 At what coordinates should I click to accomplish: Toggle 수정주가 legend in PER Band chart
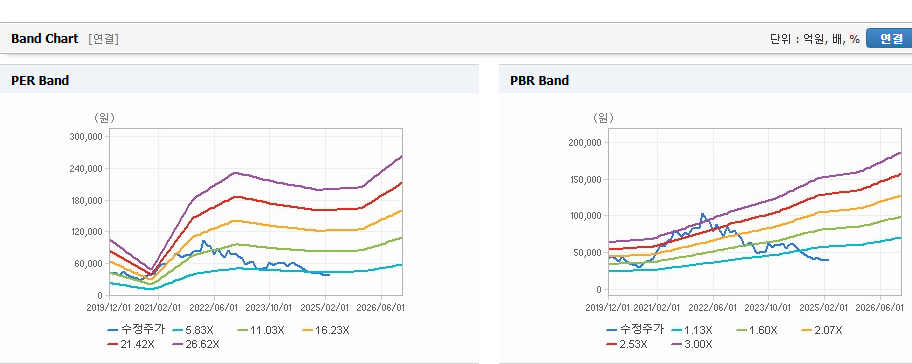tap(137, 330)
